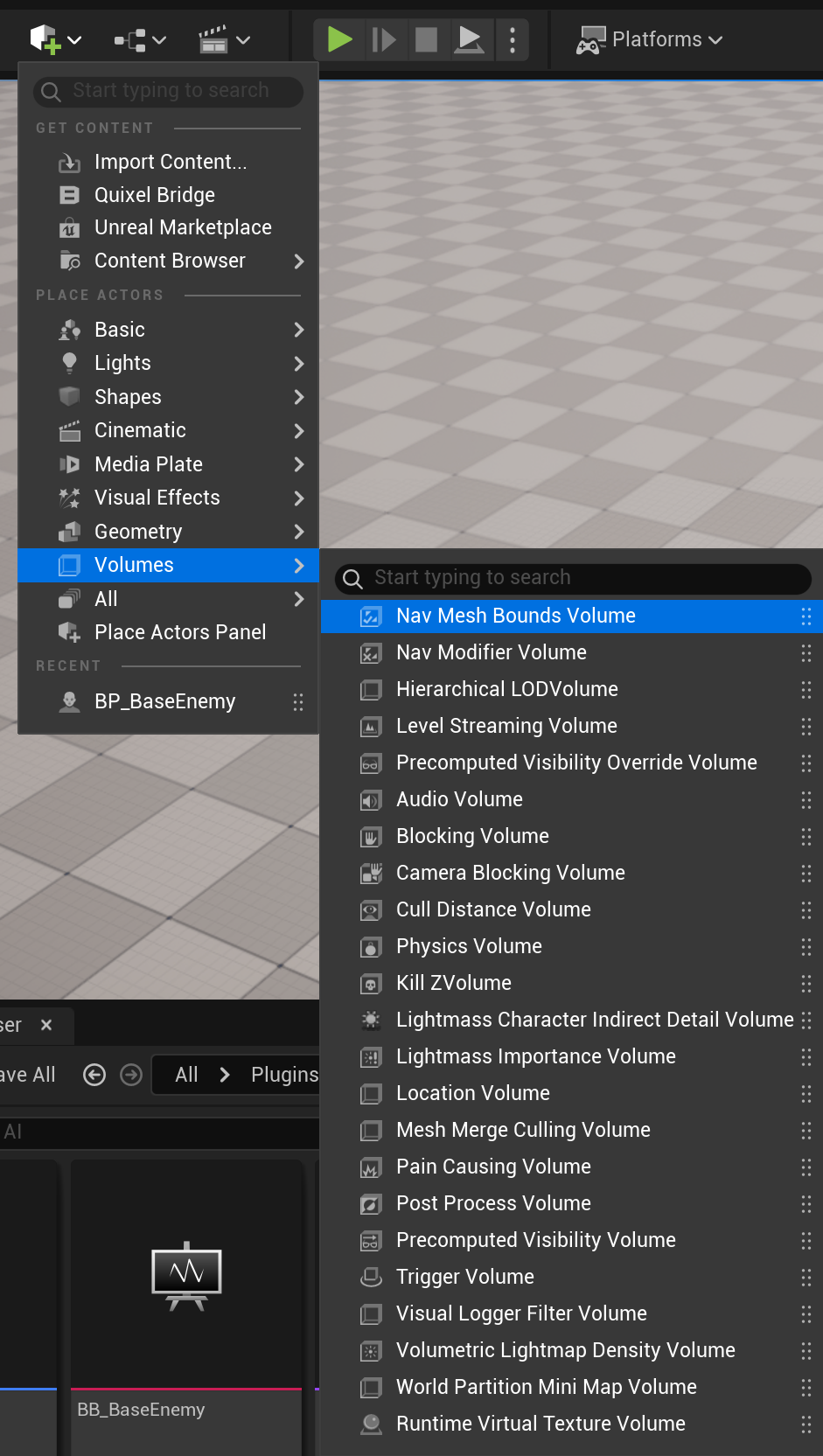Click drag handle next to BP_BaseEnemy
The height and width of the screenshot is (1456, 823).
pyautogui.click(x=298, y=701)
